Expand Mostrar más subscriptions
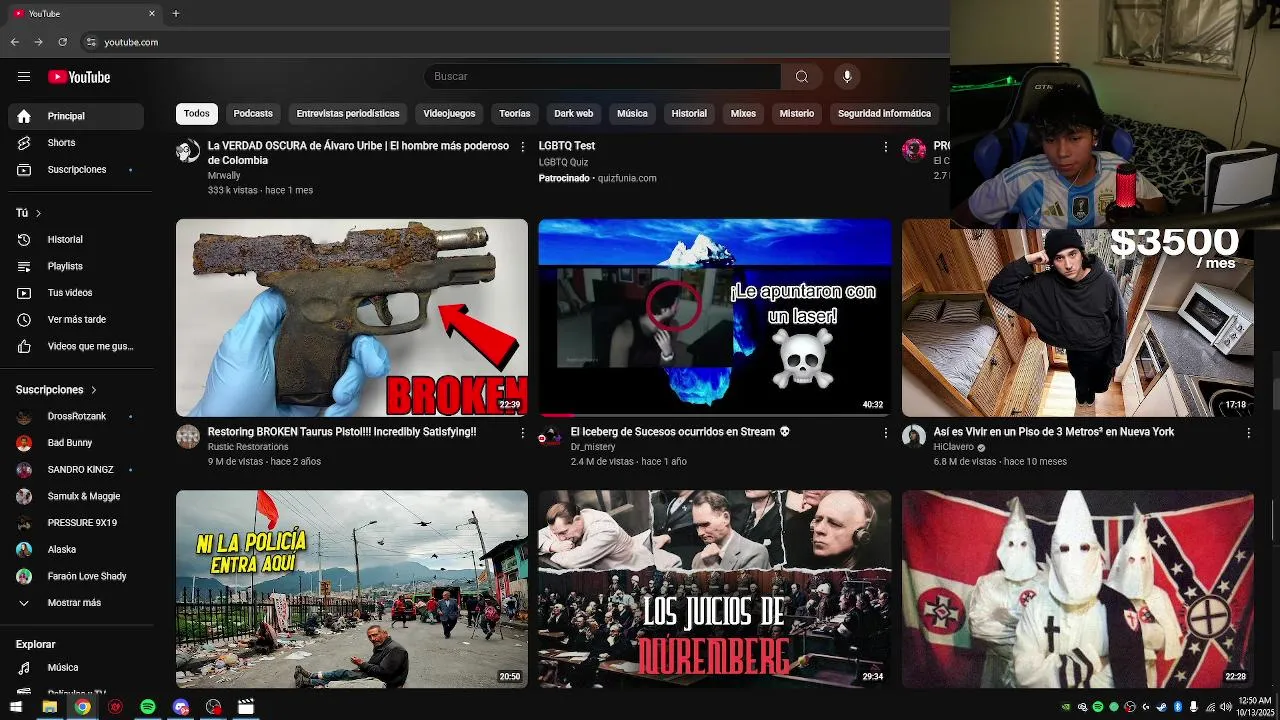The height and width of the screenshot is (720, 1280). tap(76, 603)
